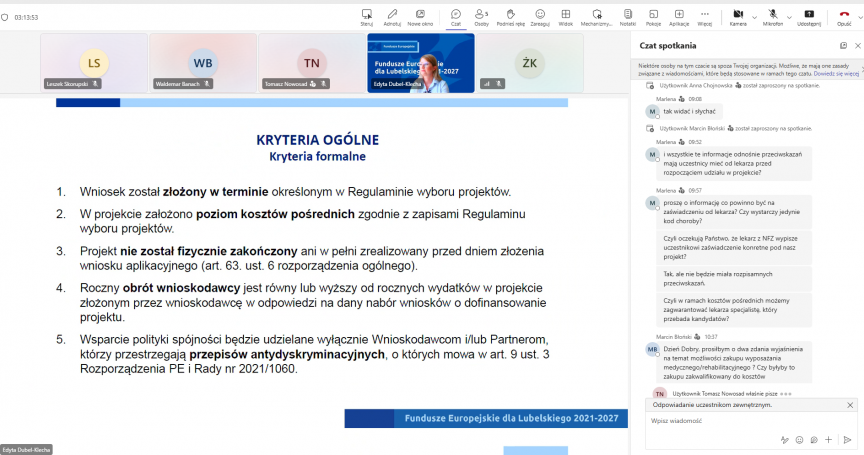Click the message starting 'Czyli w ramach kosztów'
Image resolution: width=864 pixels, height=455 pixels.
(734, 310)
